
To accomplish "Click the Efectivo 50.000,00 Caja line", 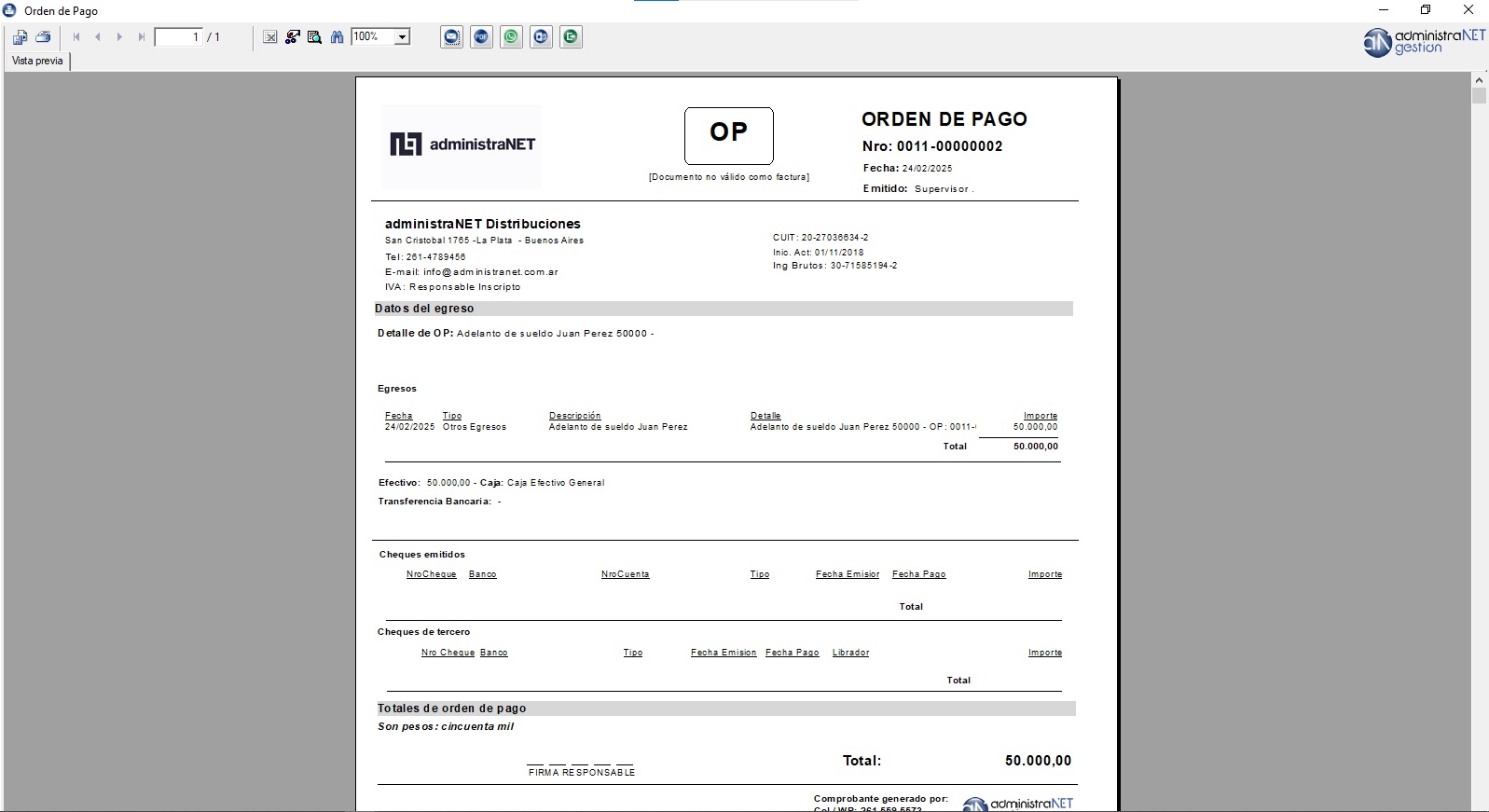I will (491, 483).
